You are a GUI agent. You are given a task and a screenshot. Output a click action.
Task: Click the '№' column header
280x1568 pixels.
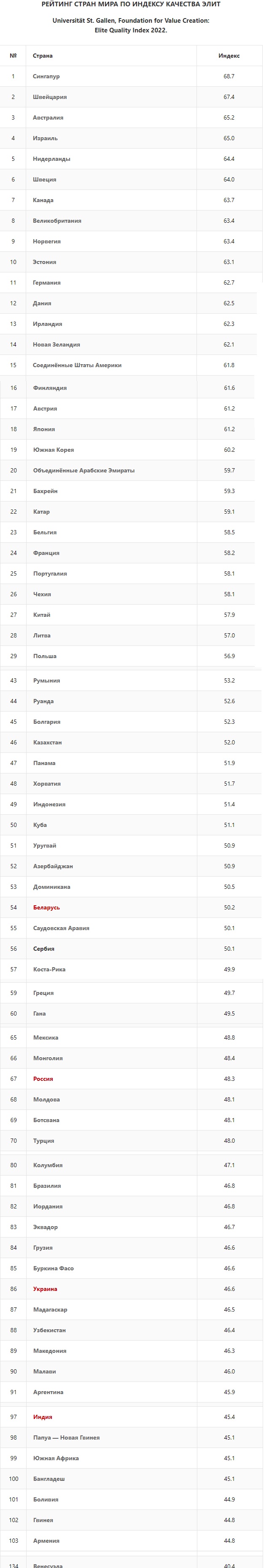coord(13,56)
